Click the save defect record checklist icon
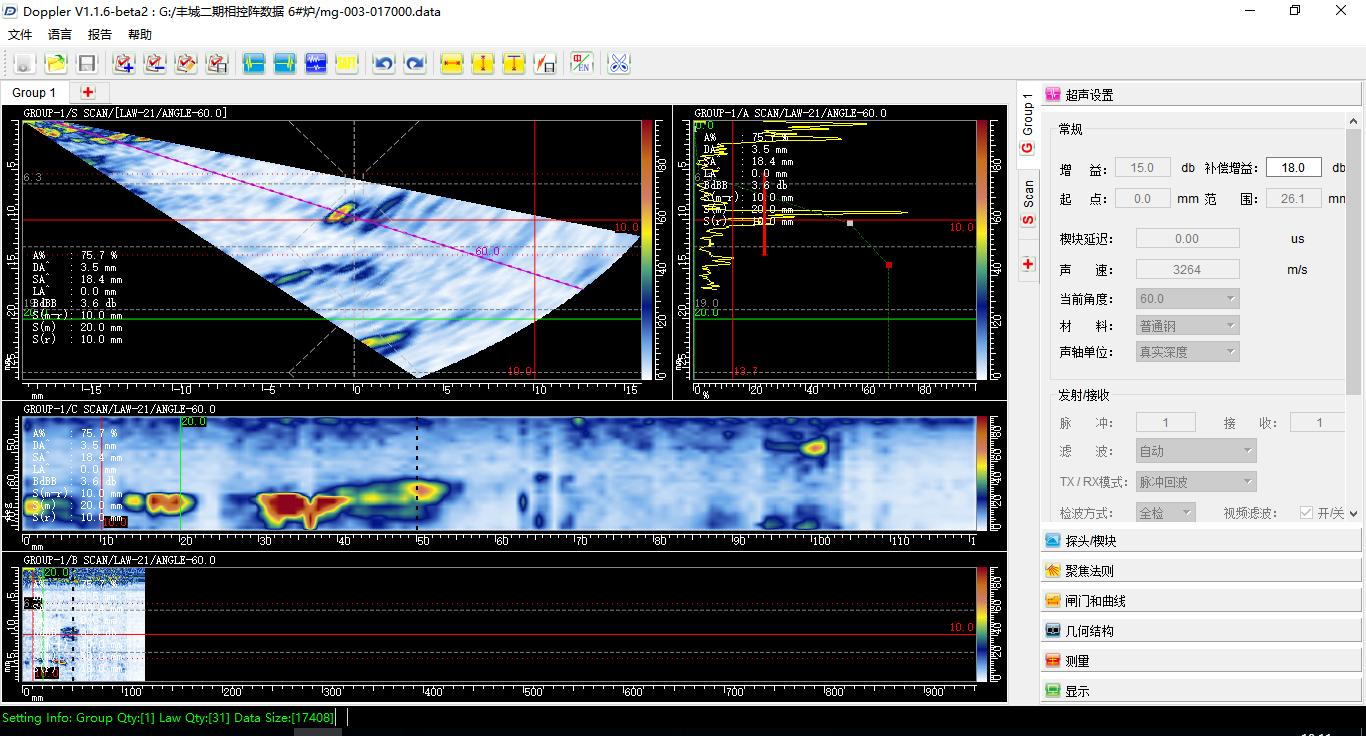The width and height of the screenshot is (1366, 736). tap(217, 64)
